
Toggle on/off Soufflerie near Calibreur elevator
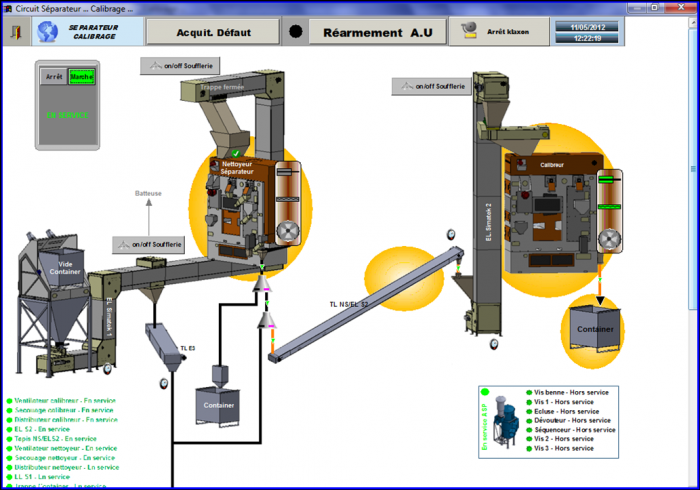[x=432, y=86]
